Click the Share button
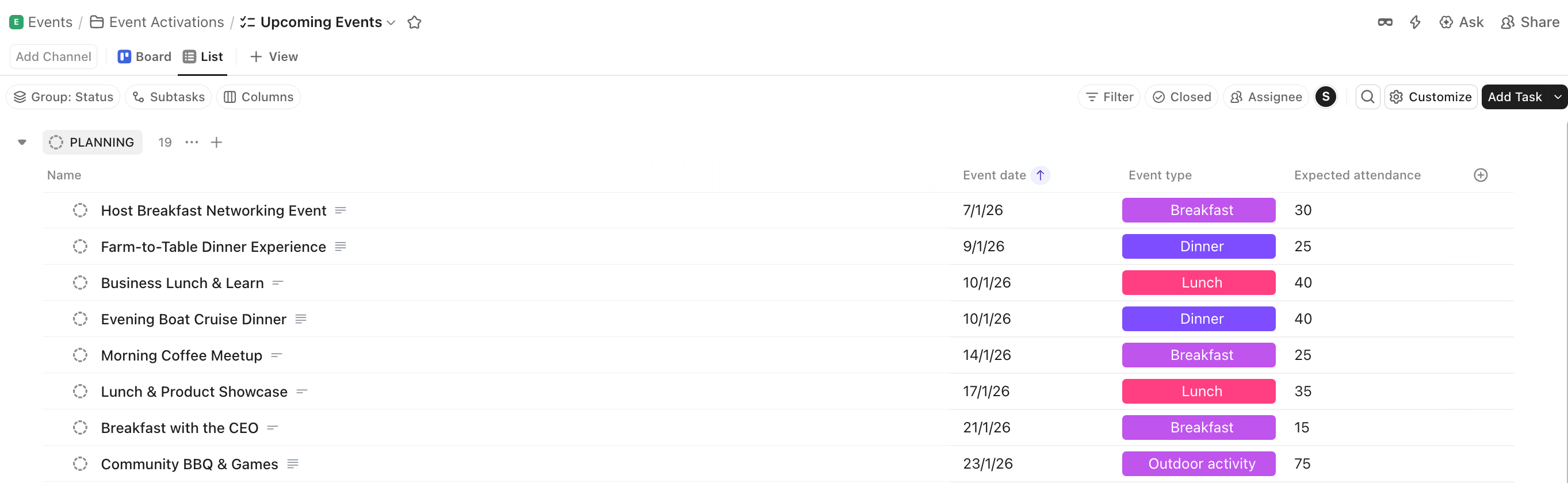 pyautogui.click(x=1529, y=22)
